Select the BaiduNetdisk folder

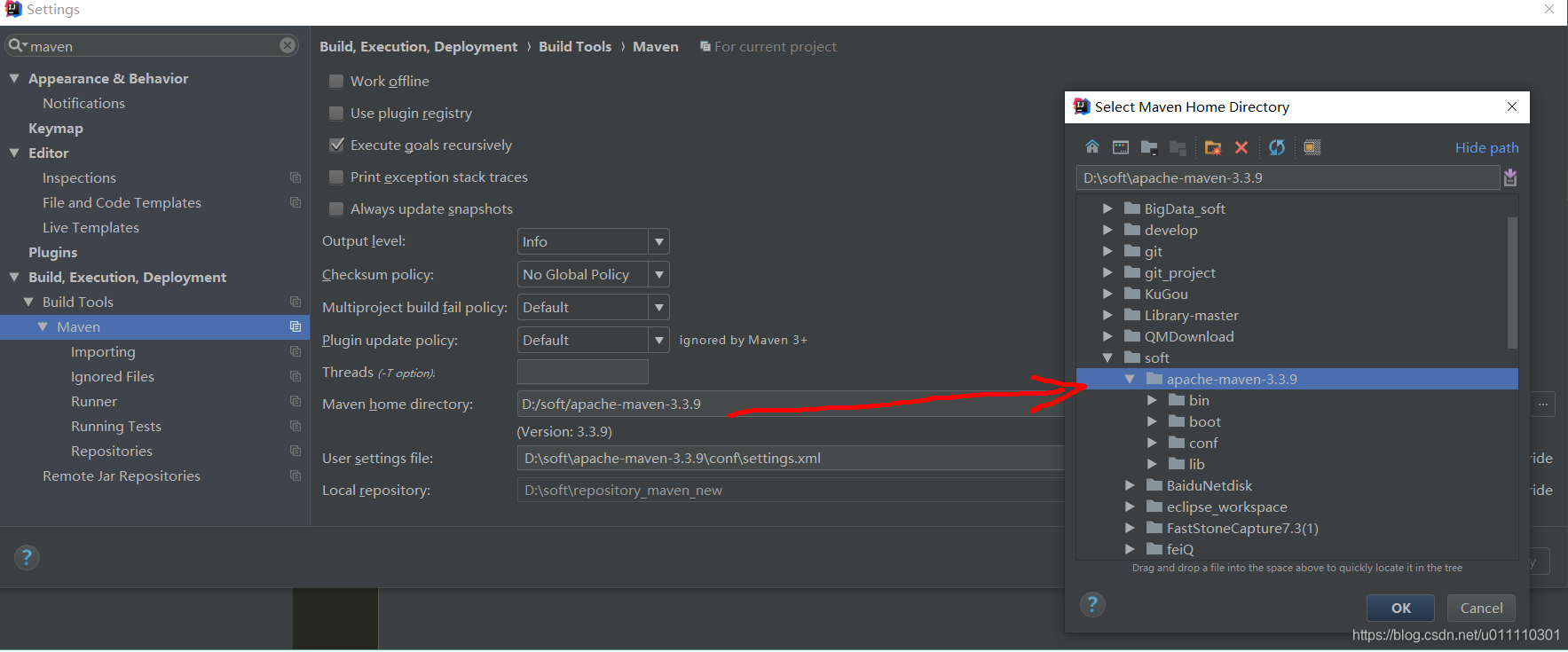point(1209,485)
